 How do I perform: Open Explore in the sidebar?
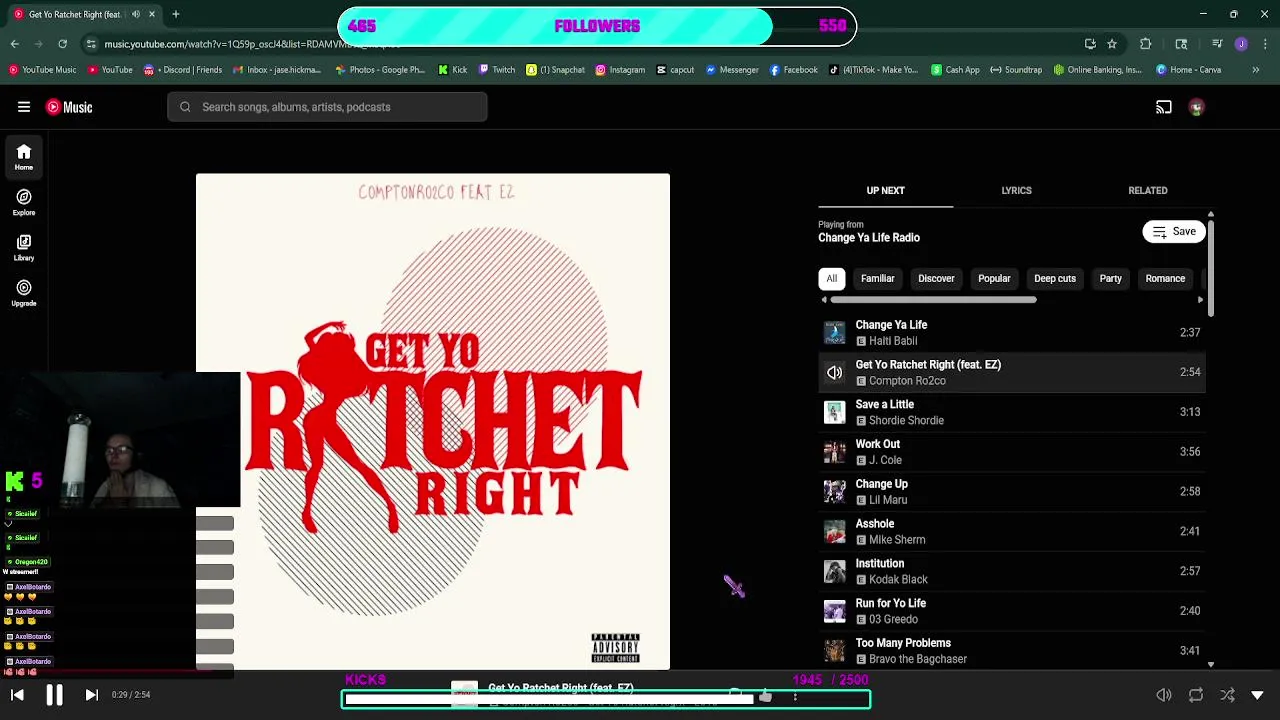(x=24, y=202)
